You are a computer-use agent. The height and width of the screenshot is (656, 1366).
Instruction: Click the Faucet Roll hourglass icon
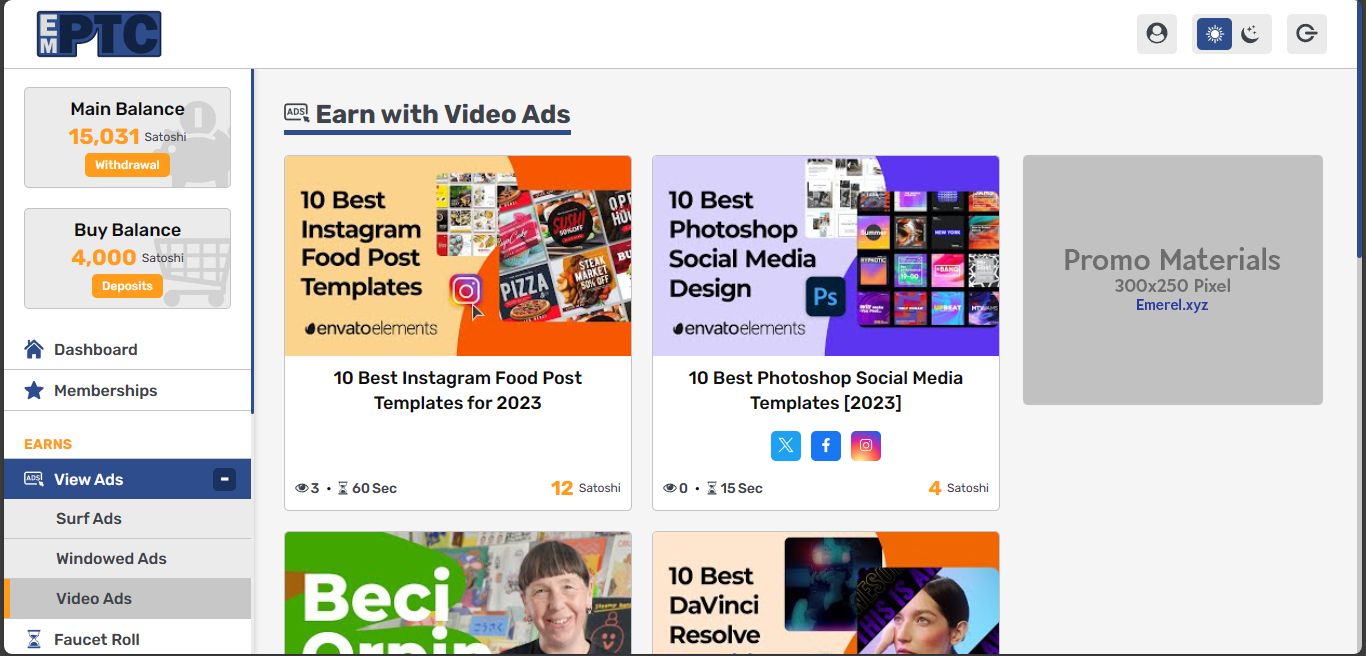coord(34,639)
